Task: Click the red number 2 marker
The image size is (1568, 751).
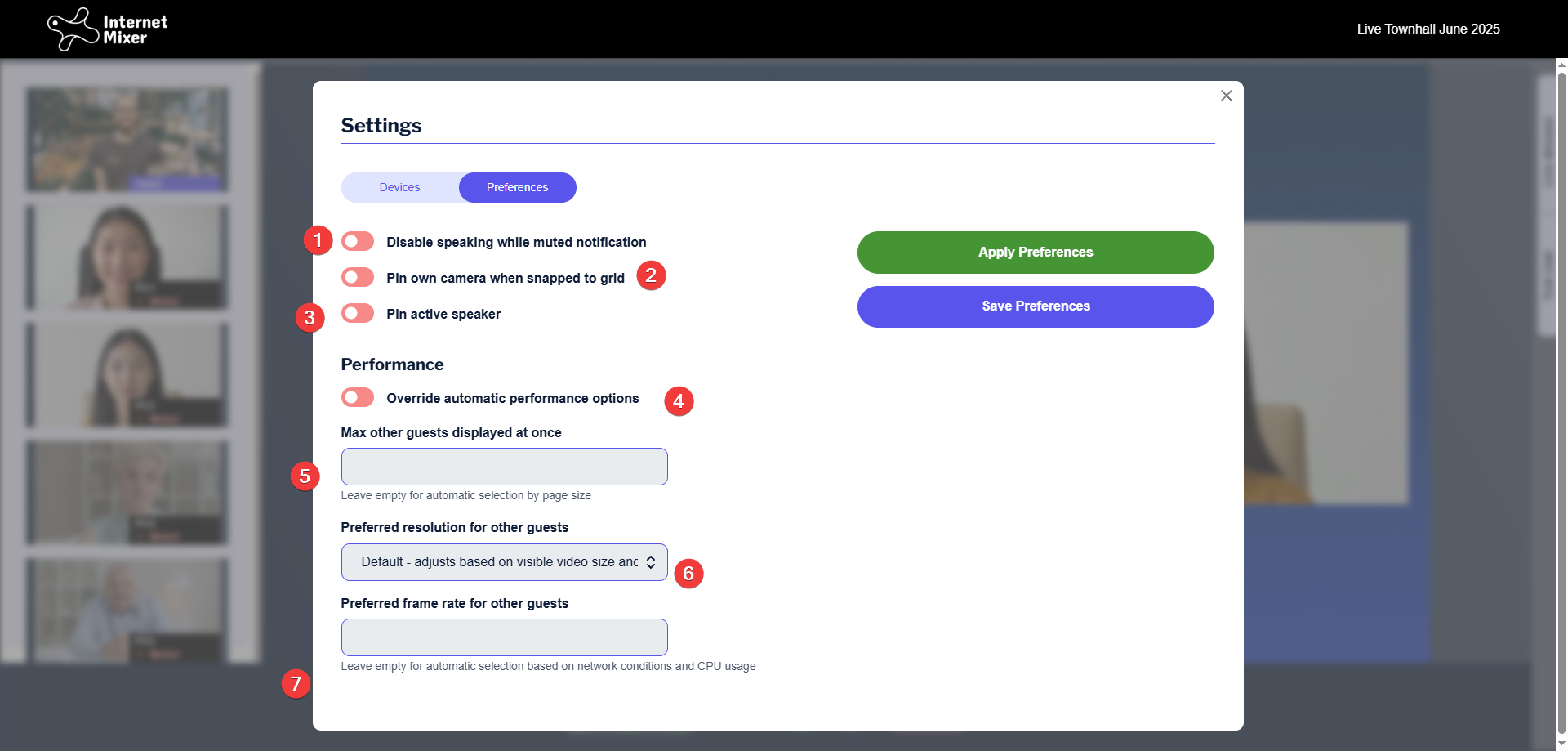Action: [x=651, y=275]
